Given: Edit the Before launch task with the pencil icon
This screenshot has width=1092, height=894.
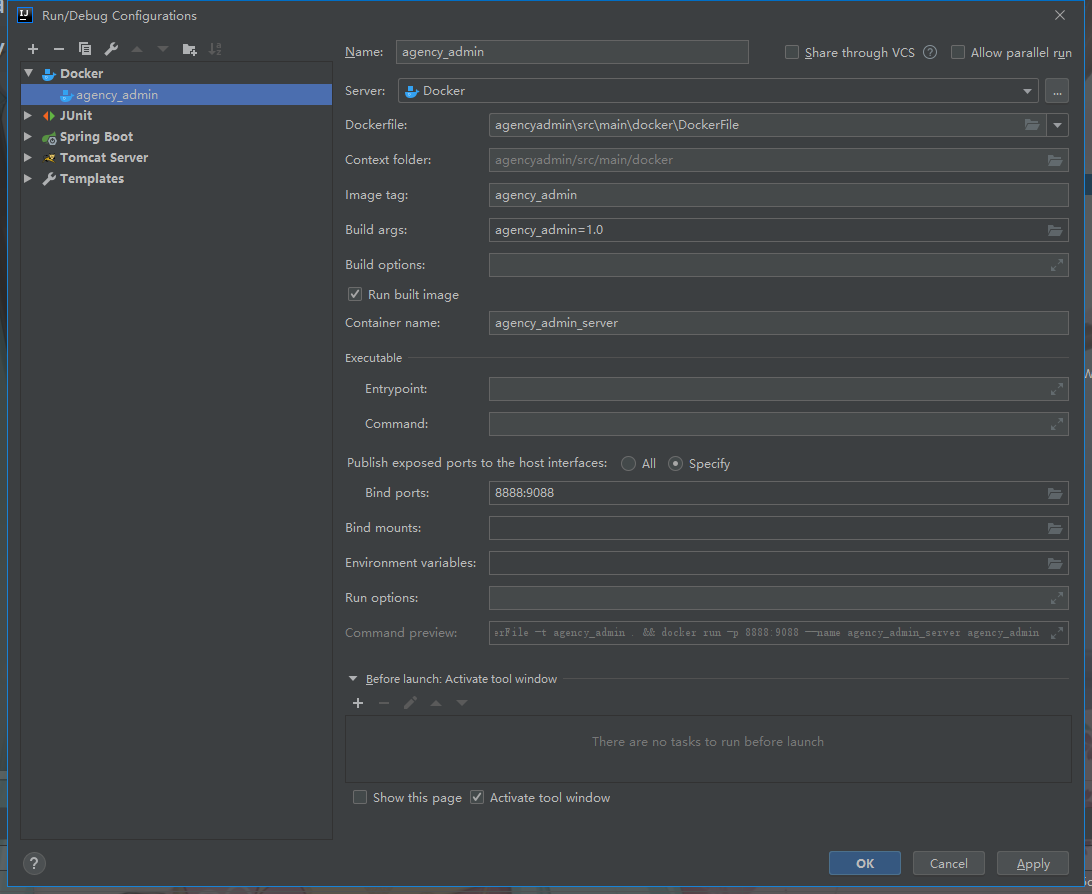Looking at the screenshot, I should [410, 703].
